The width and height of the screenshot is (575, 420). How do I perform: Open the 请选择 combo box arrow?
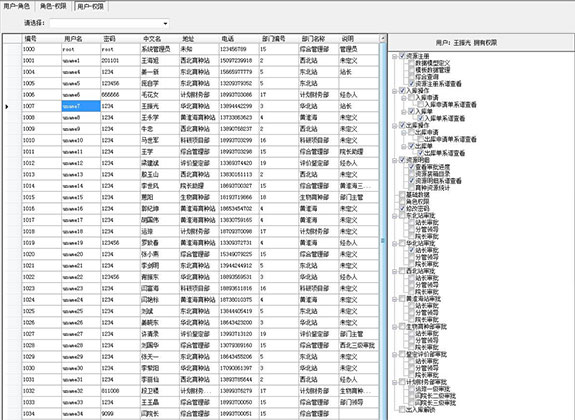tap(165, 23)
